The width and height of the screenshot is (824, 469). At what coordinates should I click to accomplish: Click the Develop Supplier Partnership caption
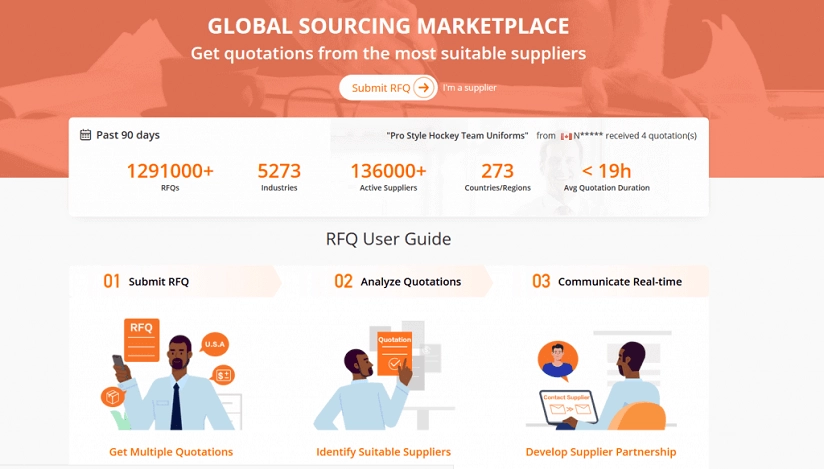pyautogui.click(x=601, y=452)
